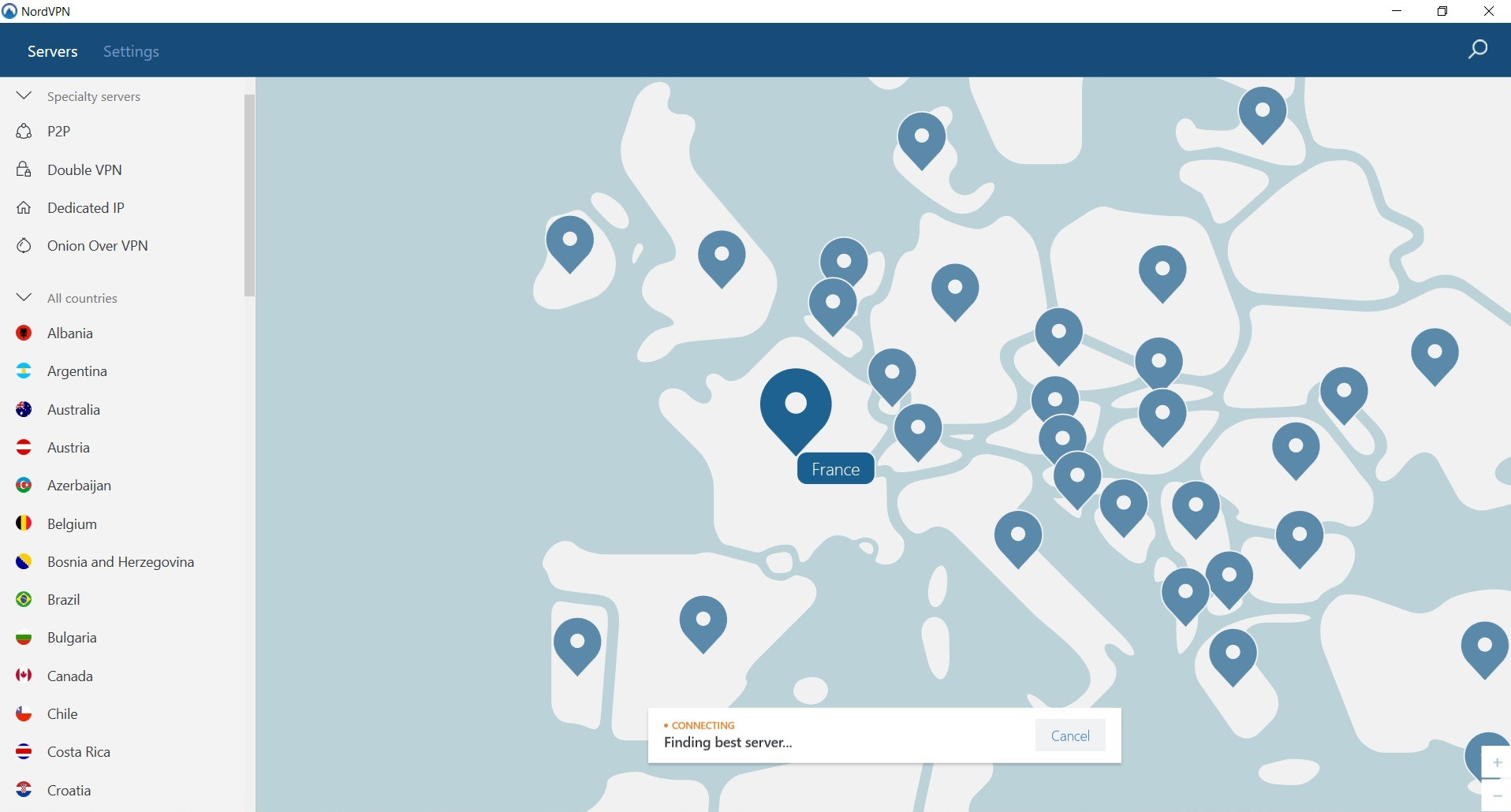
Task: Open the Servers tab
Action: click(52, 51)
